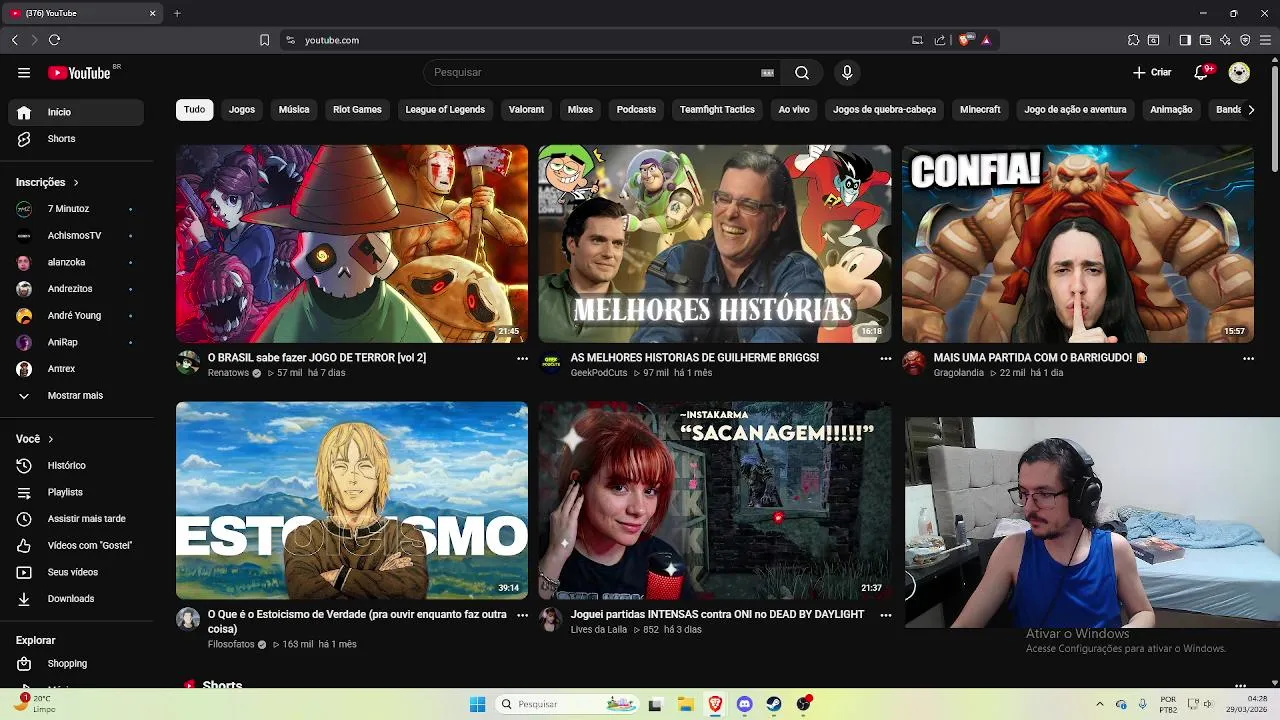
Task: Open options for JOGO DE TERROR video
Action: coord(522,358)
